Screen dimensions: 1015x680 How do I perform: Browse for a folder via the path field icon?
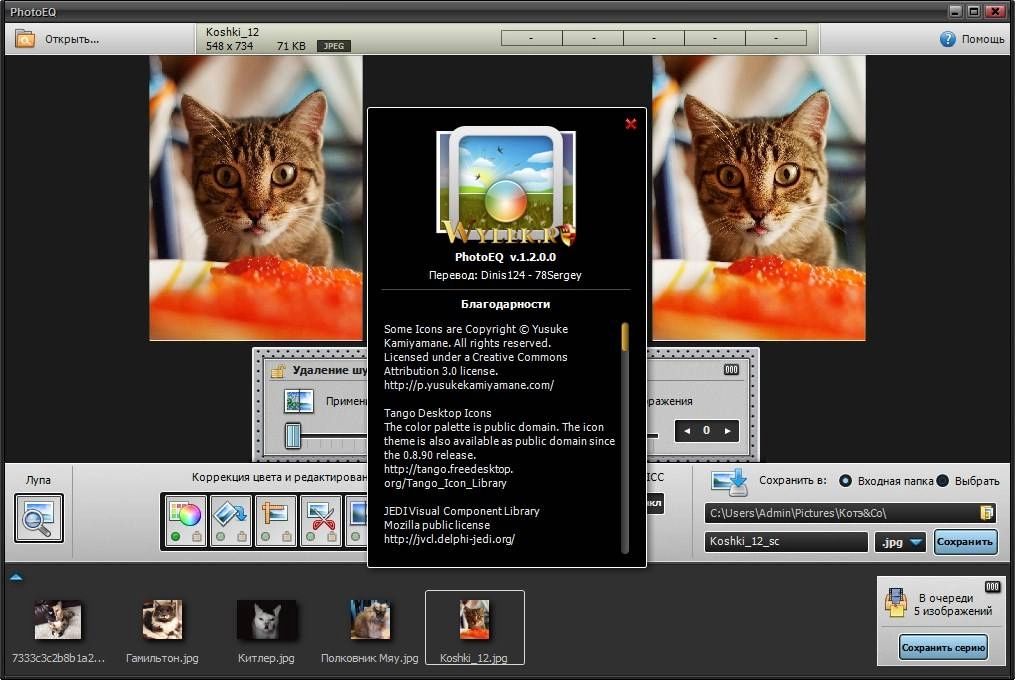[987, 513]
